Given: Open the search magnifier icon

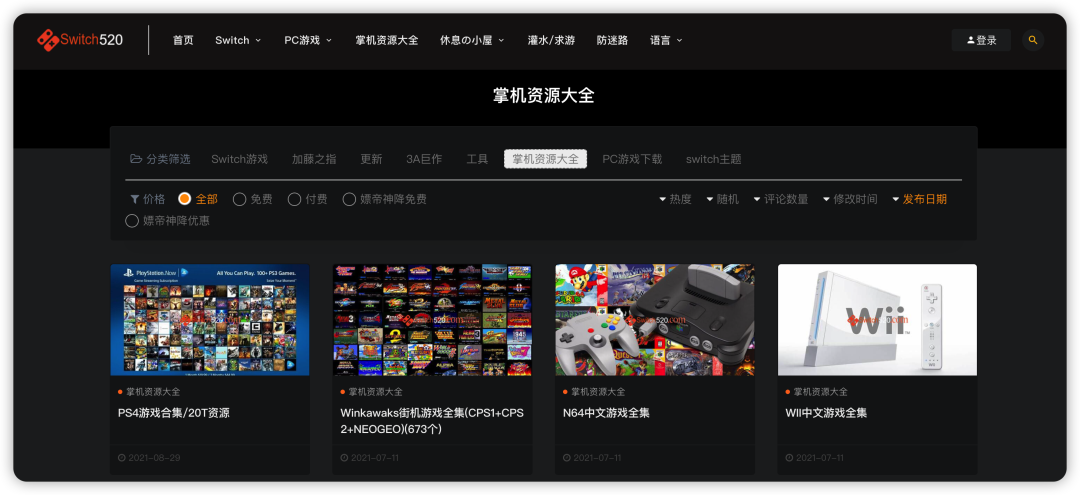Looking at the screenshot, I should pos(1032,40).
